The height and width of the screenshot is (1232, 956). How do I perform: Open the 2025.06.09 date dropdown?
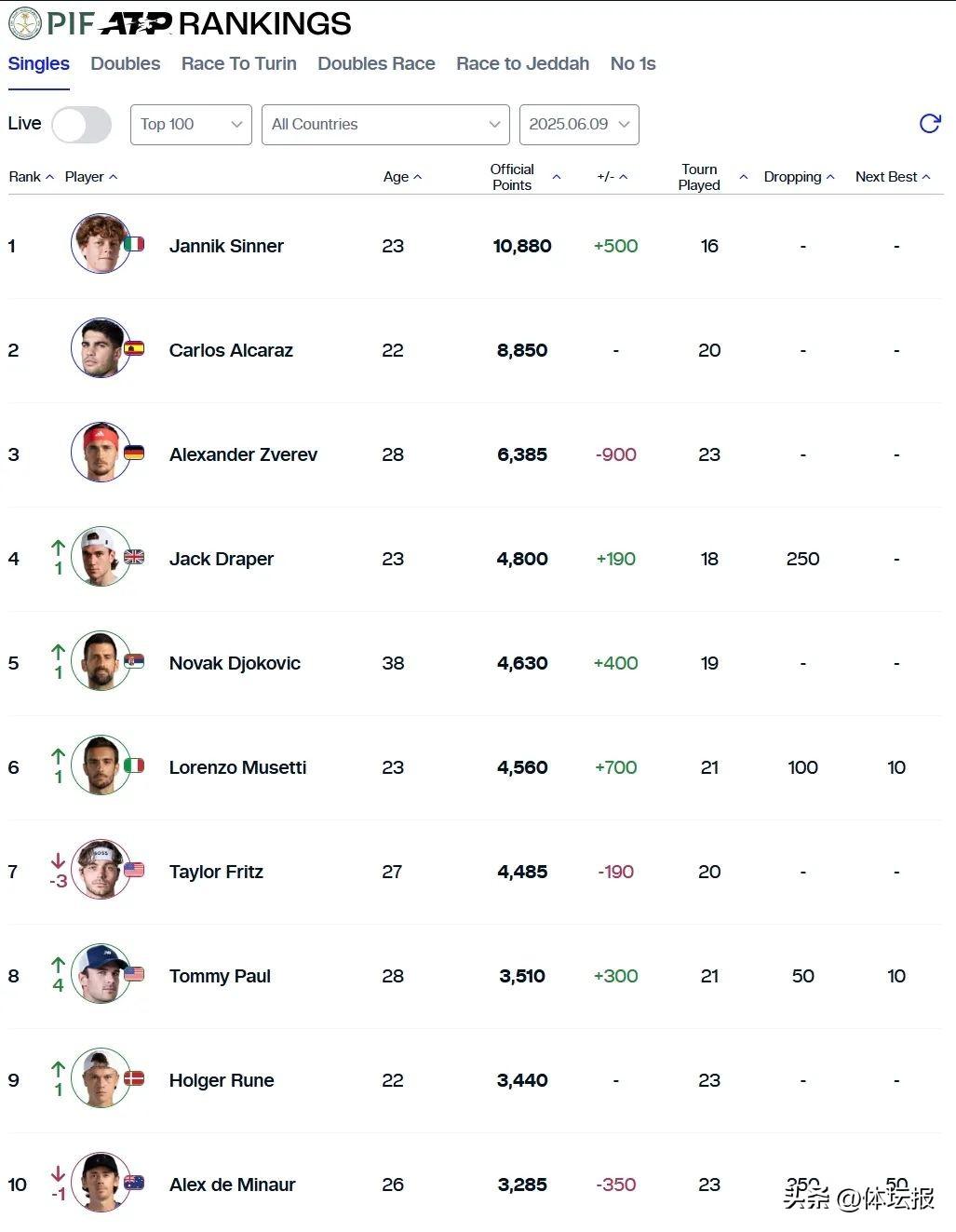click(x=579, y=125)
